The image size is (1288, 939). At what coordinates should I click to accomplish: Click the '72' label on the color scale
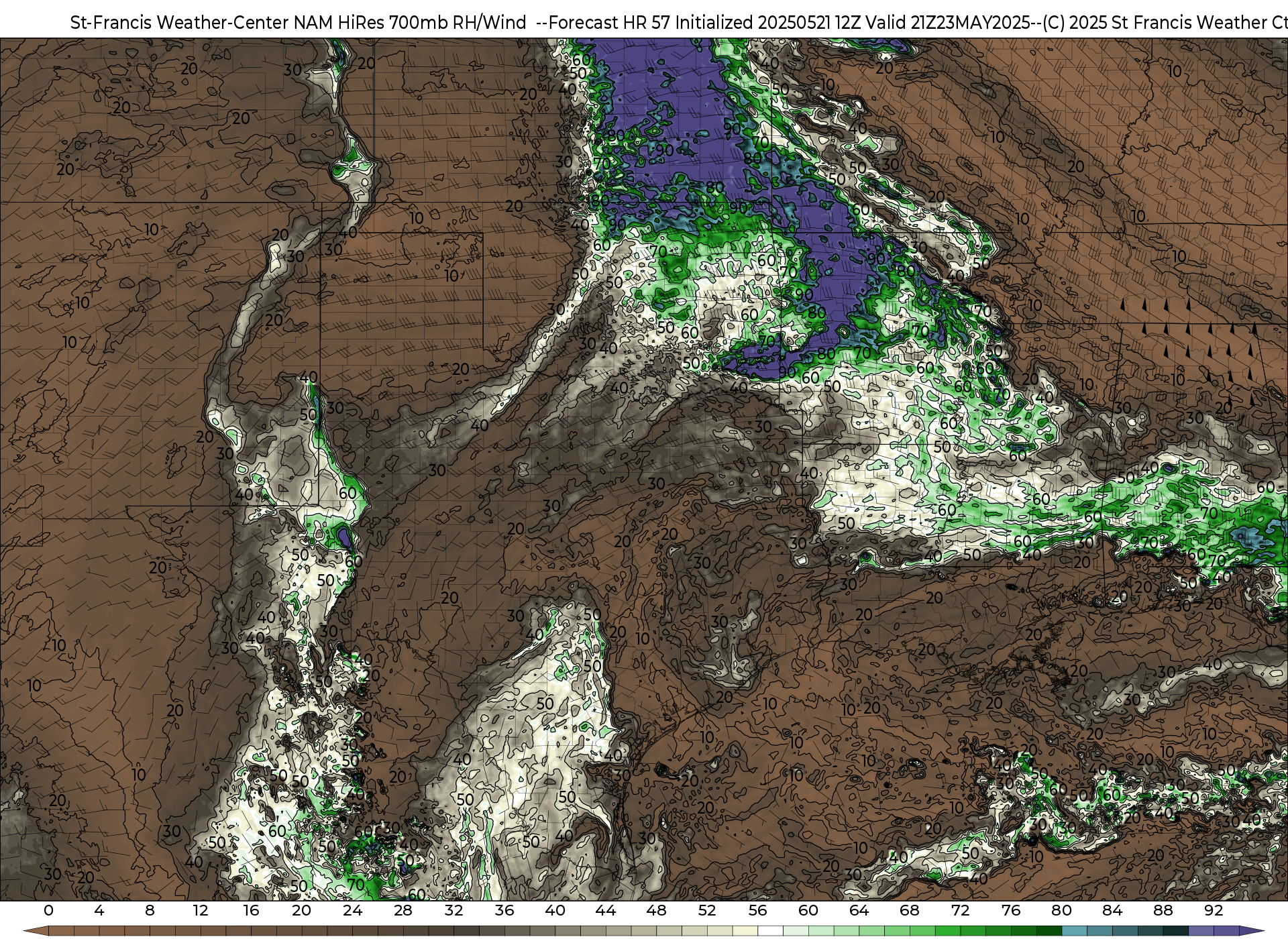click(960, 911)
